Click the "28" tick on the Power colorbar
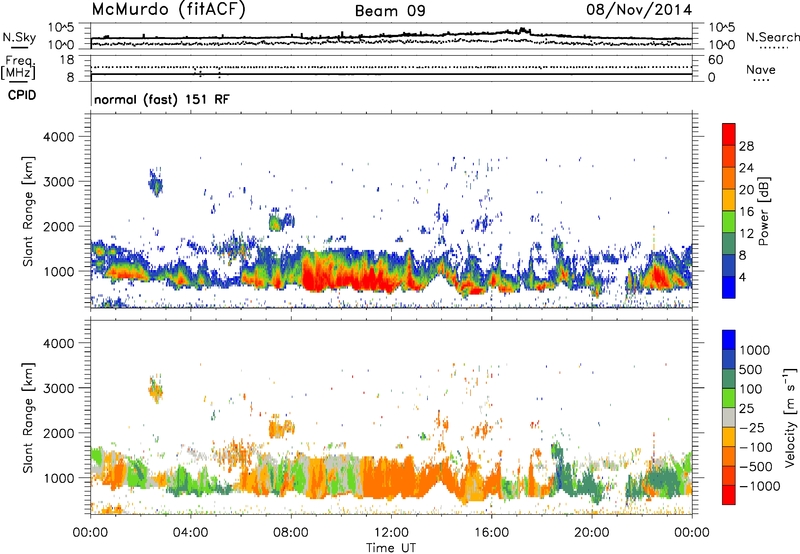Viewport: 800px width, 554px height. 746,146
